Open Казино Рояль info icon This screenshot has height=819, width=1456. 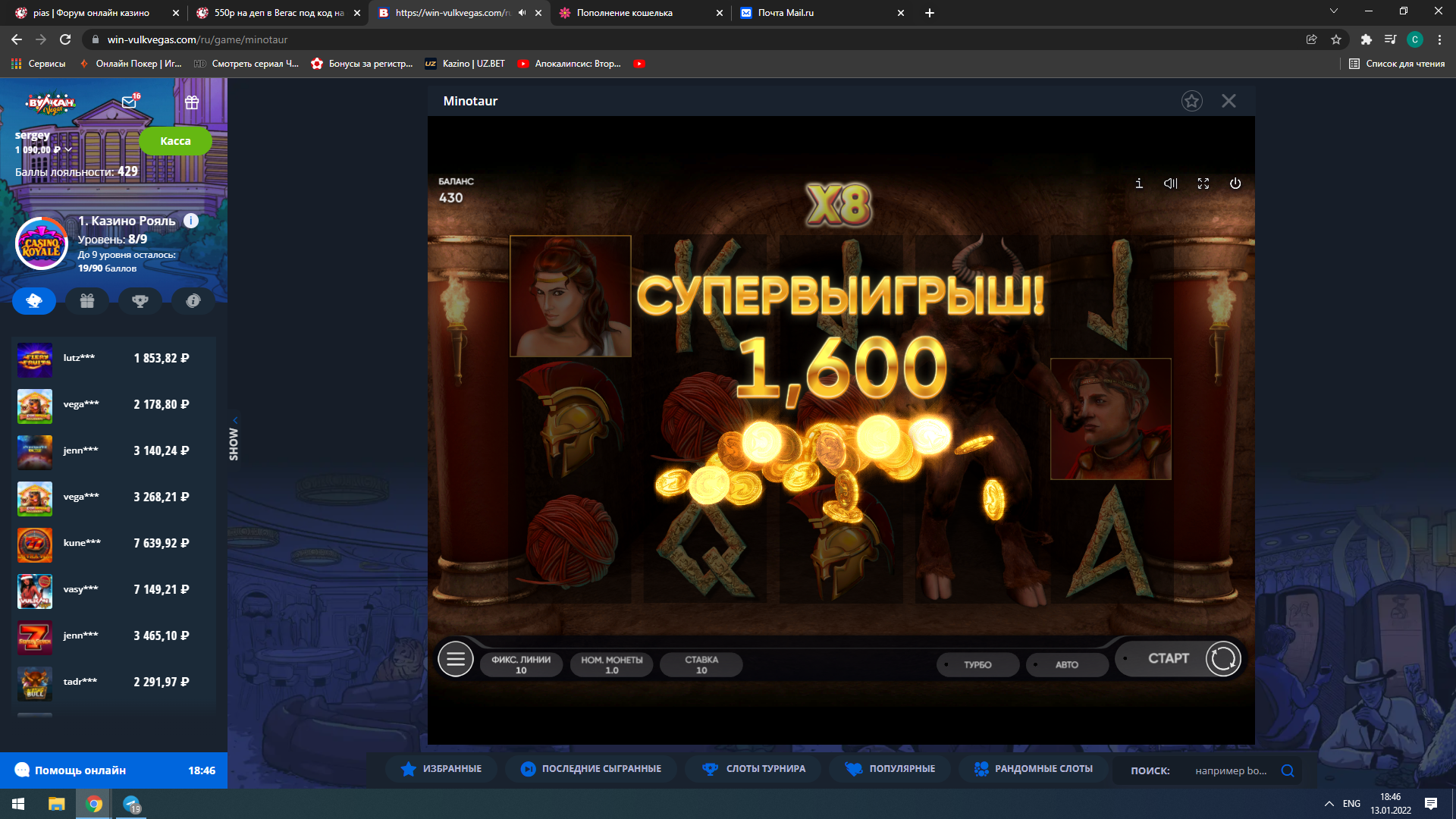point(191,221)
